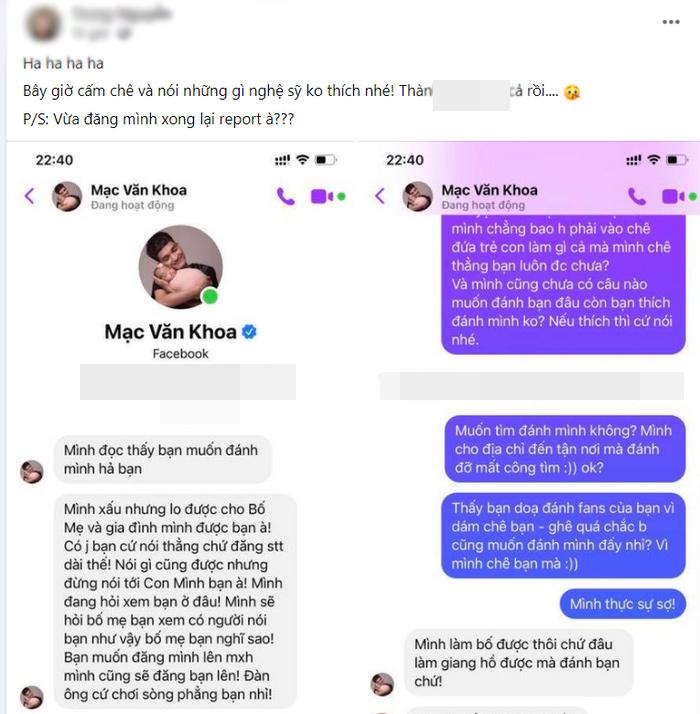This screenshot has width=700, height=714.
Task: Click the voice call icon in right chat
Action: pyautogui.click(x=636, y=197)
